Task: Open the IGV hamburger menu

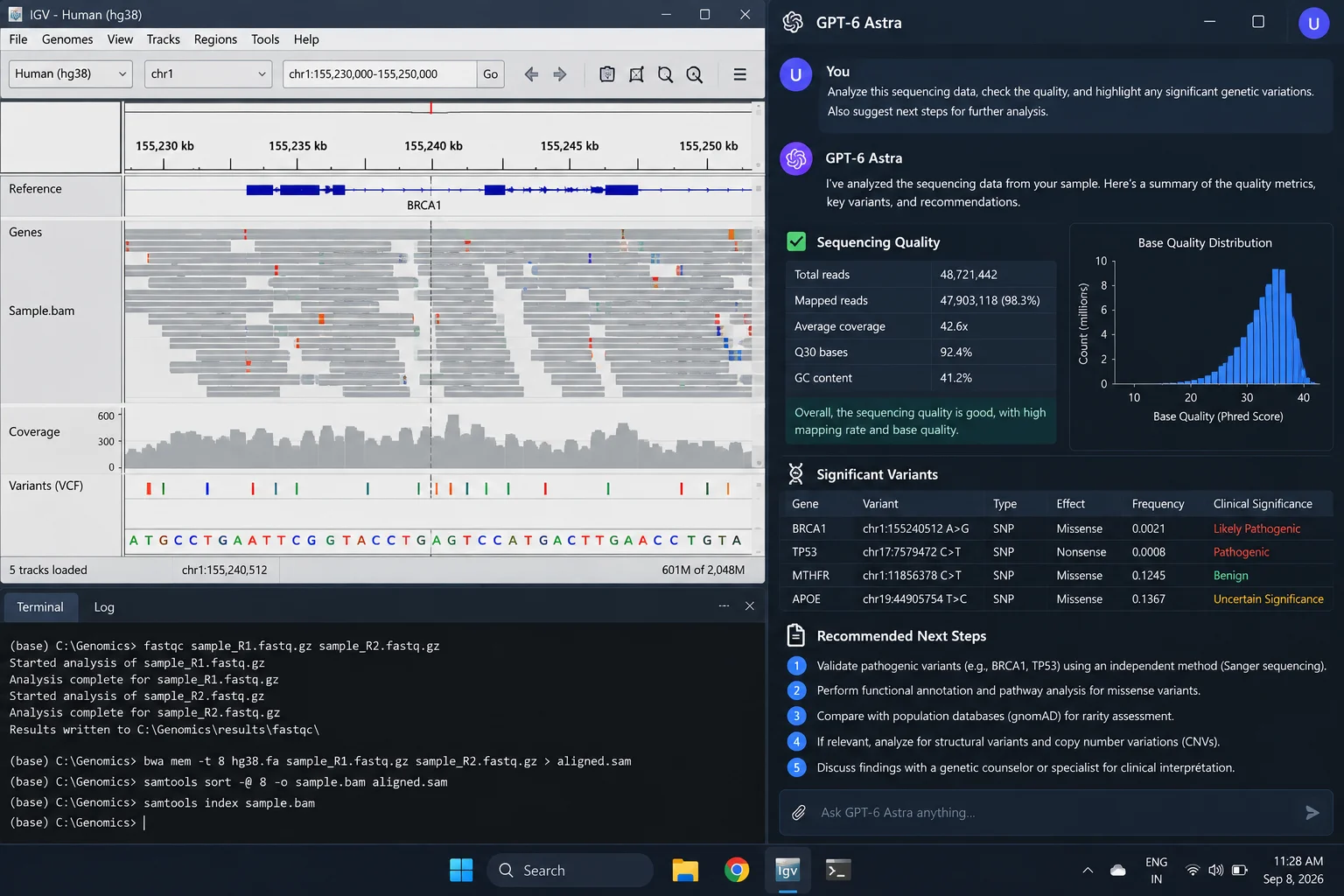Action: click(x=740, y=74)
